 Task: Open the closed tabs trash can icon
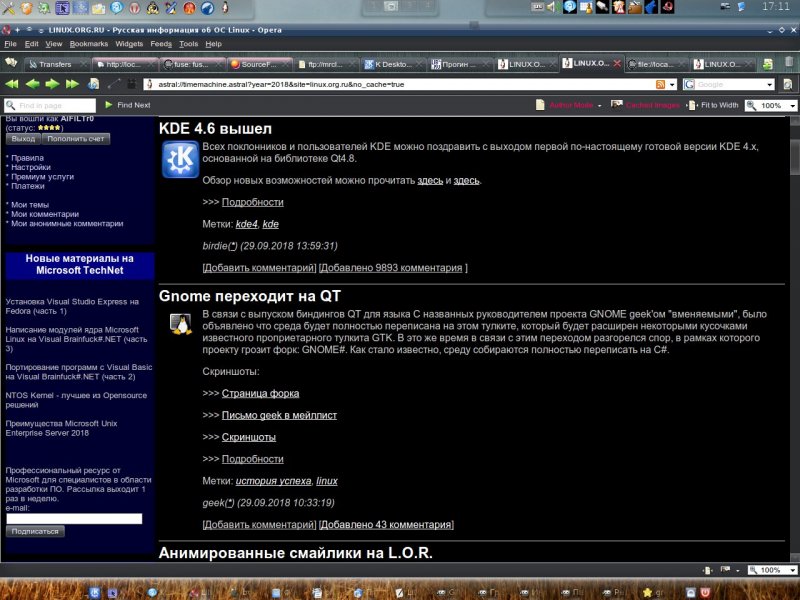(789, 63)
